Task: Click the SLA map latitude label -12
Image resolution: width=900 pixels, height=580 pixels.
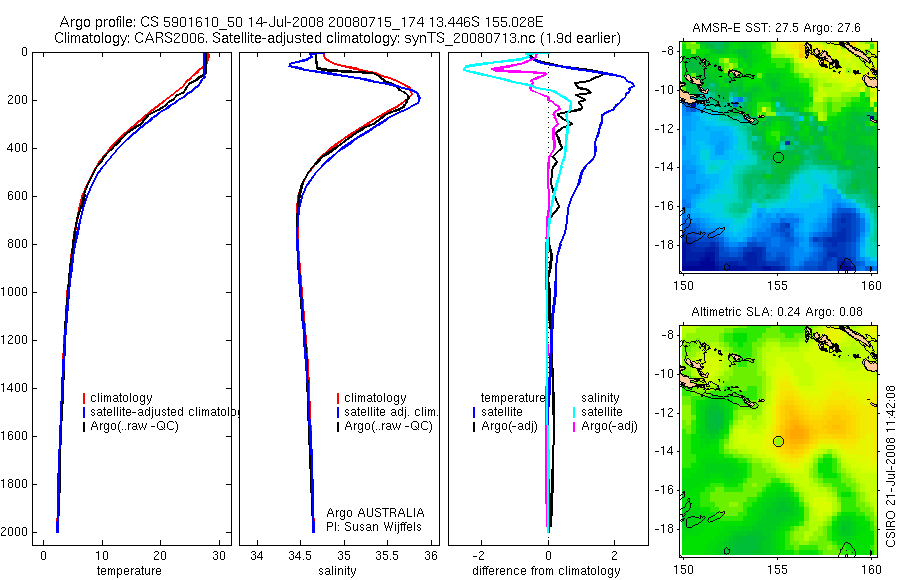Action: pos(664,413)
